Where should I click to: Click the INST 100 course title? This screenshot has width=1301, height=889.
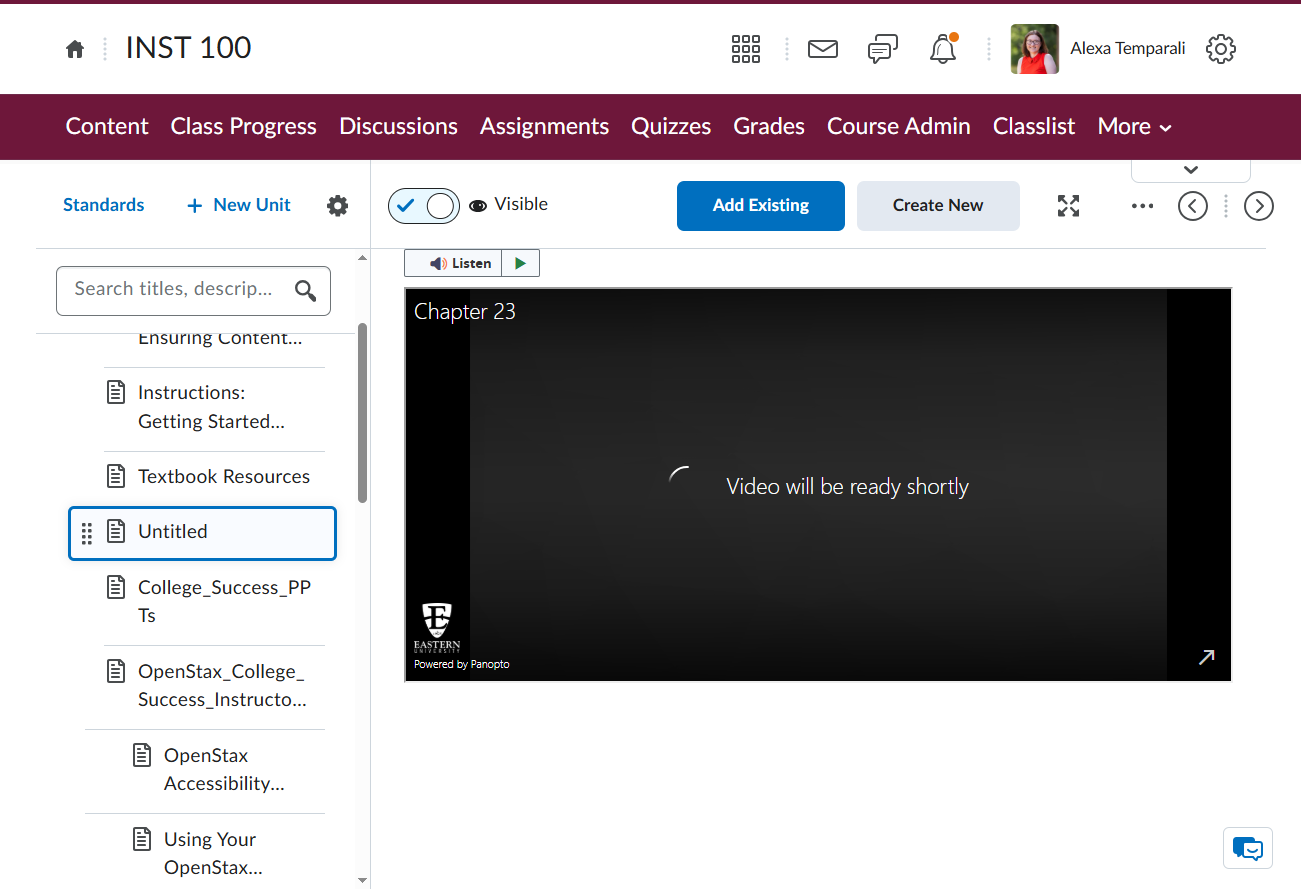(x=189, y=48)
